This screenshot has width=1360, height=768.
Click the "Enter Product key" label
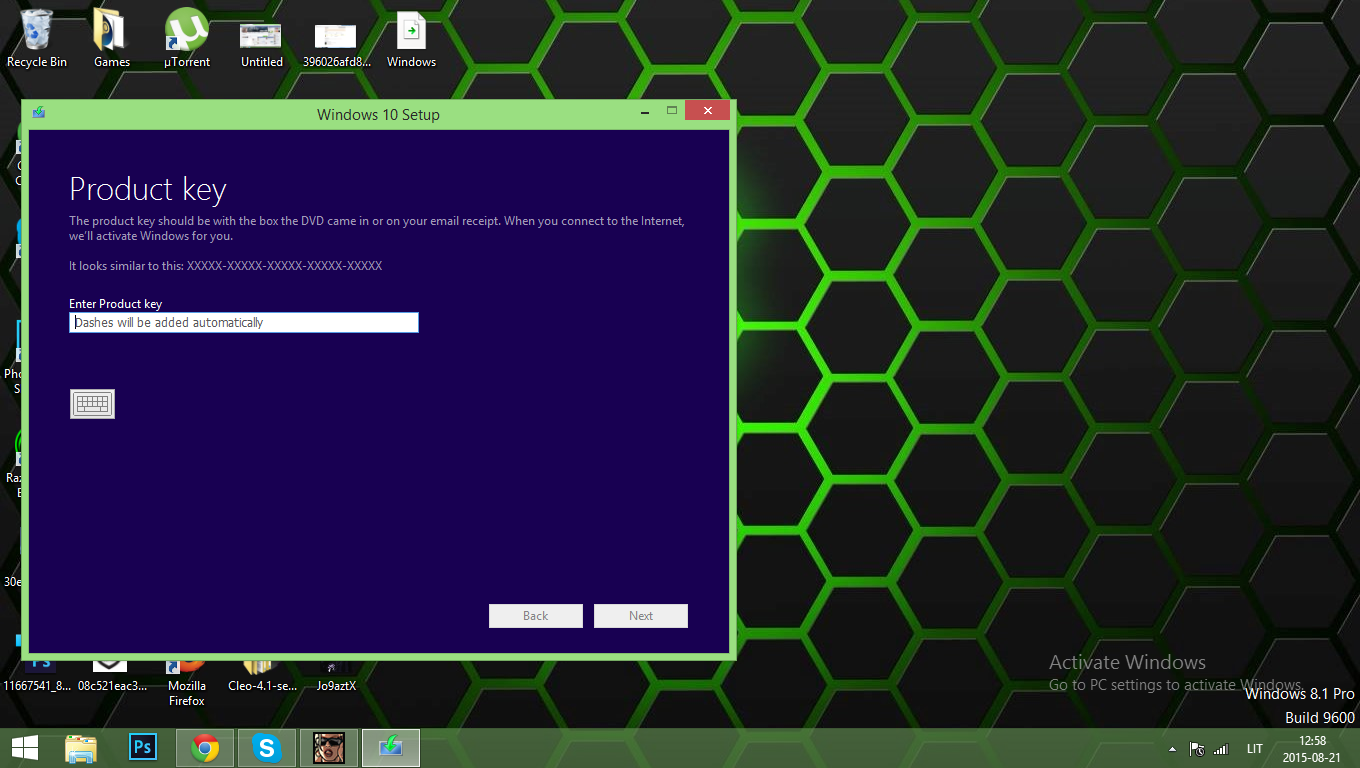tap(115, 304)
